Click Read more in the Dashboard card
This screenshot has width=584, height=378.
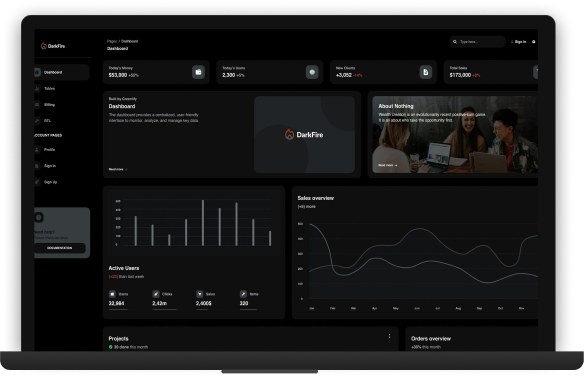(118, 169)
